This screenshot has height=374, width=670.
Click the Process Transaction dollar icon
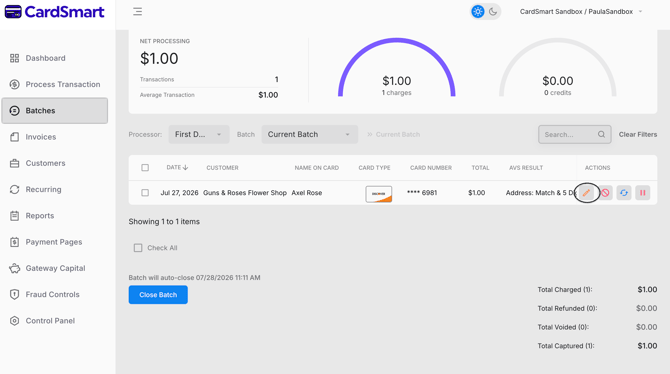15,84
